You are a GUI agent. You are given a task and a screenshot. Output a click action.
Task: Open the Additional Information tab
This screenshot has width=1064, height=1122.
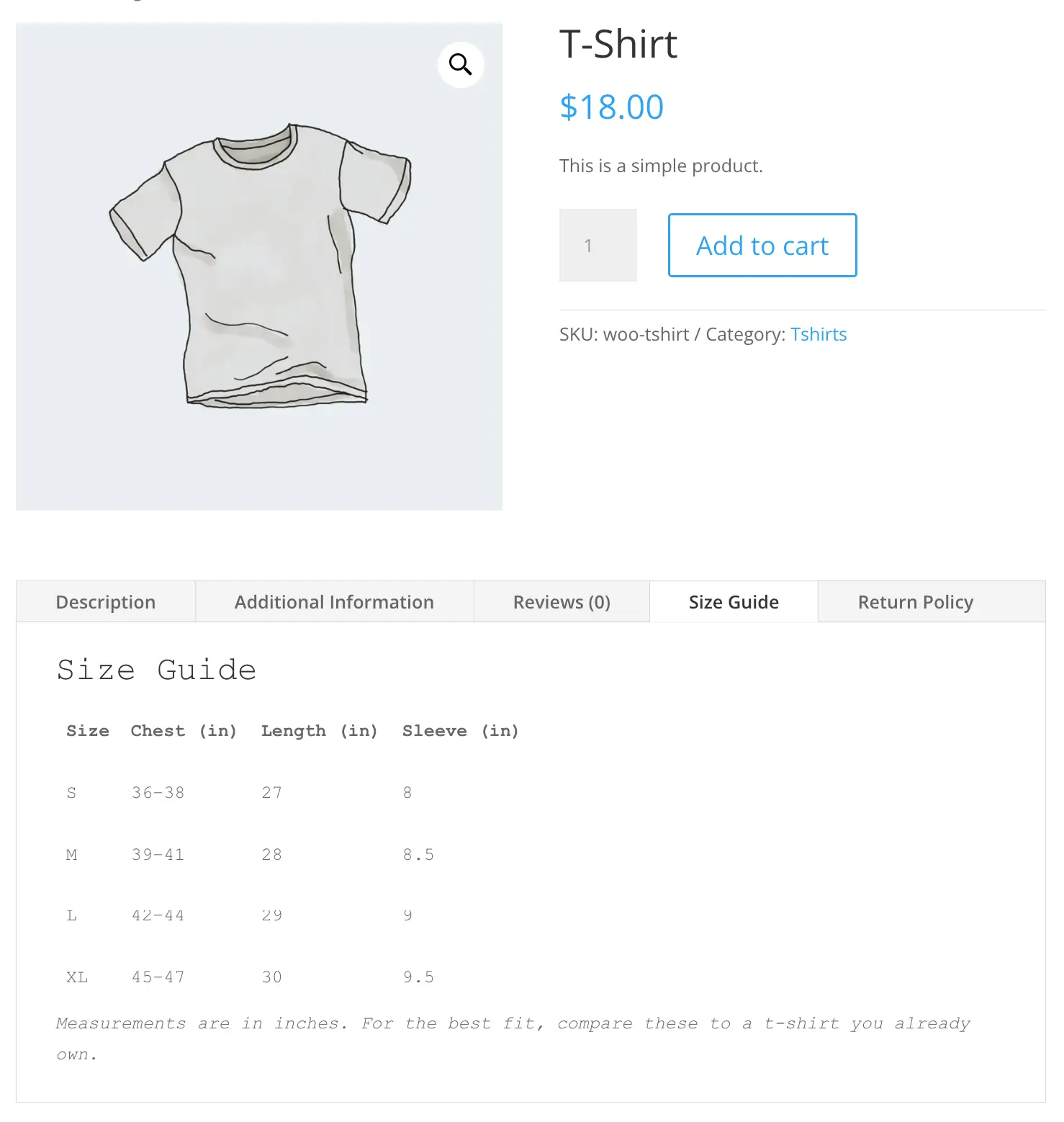pyautogui.click(x=334, y=601)
